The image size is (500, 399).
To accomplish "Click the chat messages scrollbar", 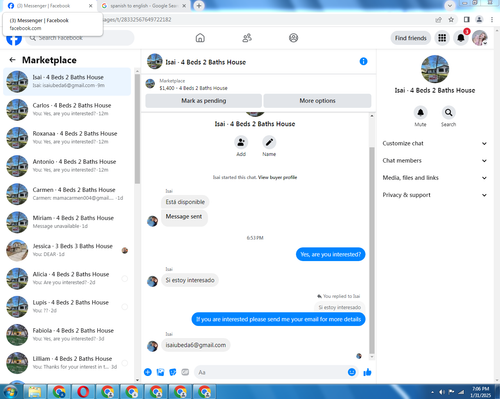I will coord(372,250).
